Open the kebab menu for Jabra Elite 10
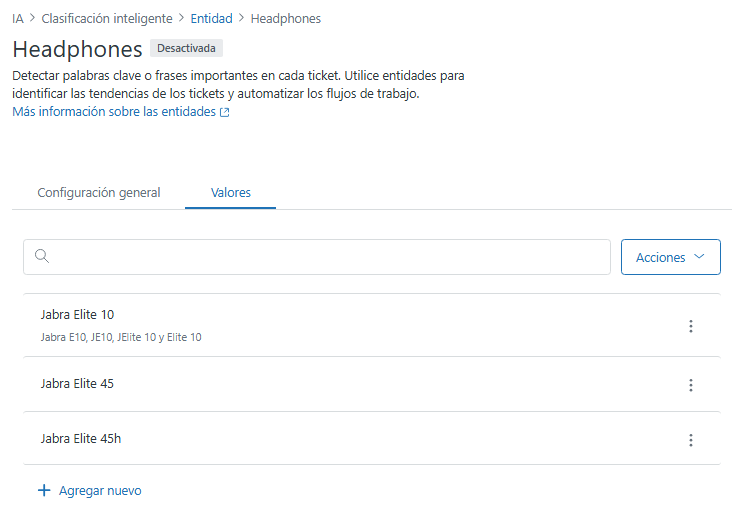This screenshot has width=735, height=522. (690, 326)
